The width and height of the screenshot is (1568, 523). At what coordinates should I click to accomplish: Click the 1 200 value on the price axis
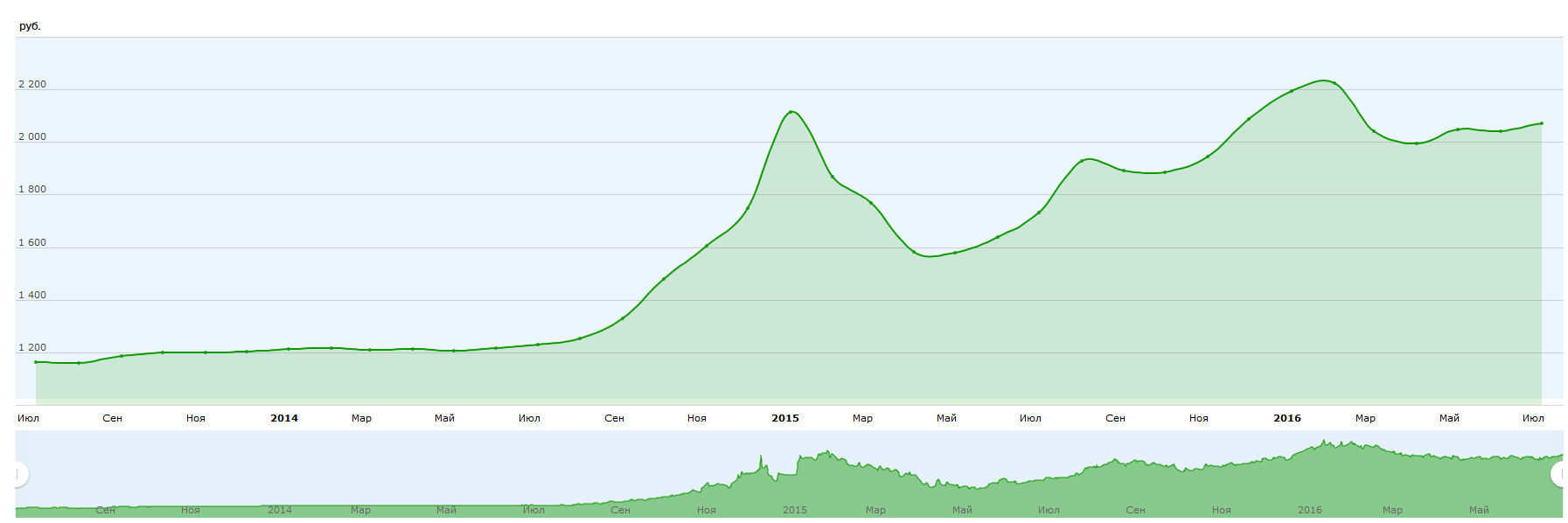tap(32, 348)
